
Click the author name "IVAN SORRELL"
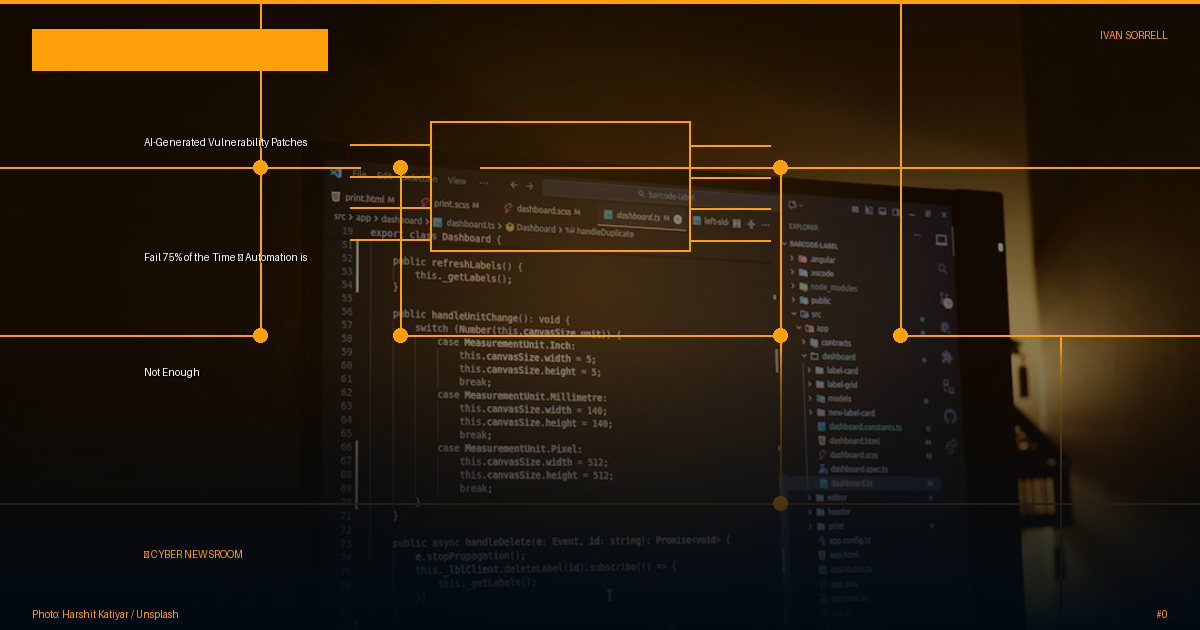(x=1133, y=35)
